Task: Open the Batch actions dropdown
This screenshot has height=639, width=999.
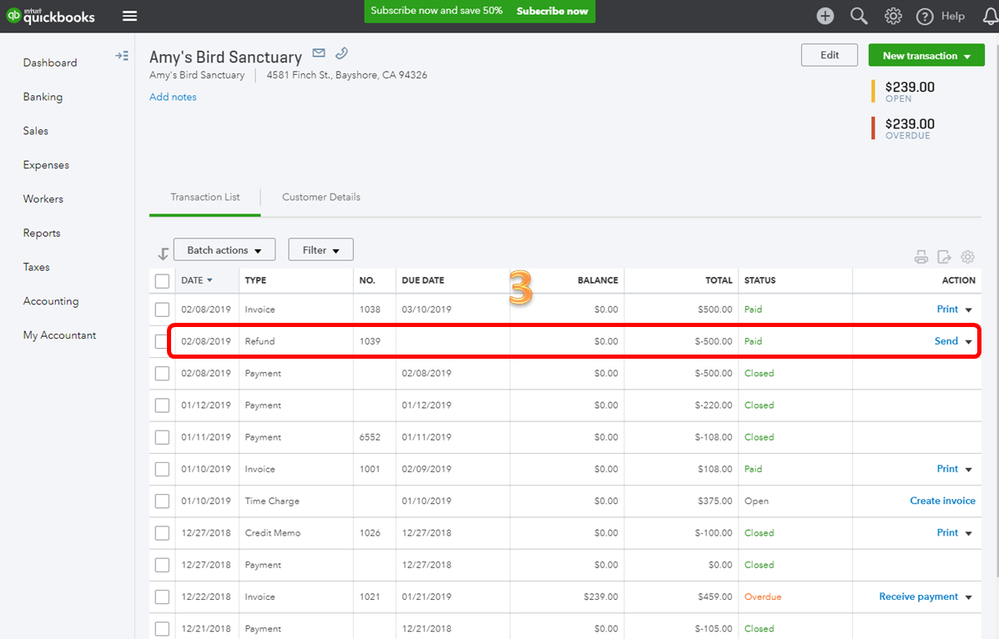Action: [224, 250]
